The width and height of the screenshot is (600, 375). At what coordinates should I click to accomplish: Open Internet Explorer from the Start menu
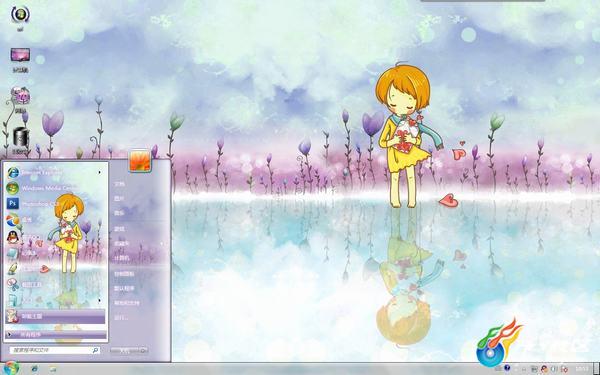pos(55,173)
